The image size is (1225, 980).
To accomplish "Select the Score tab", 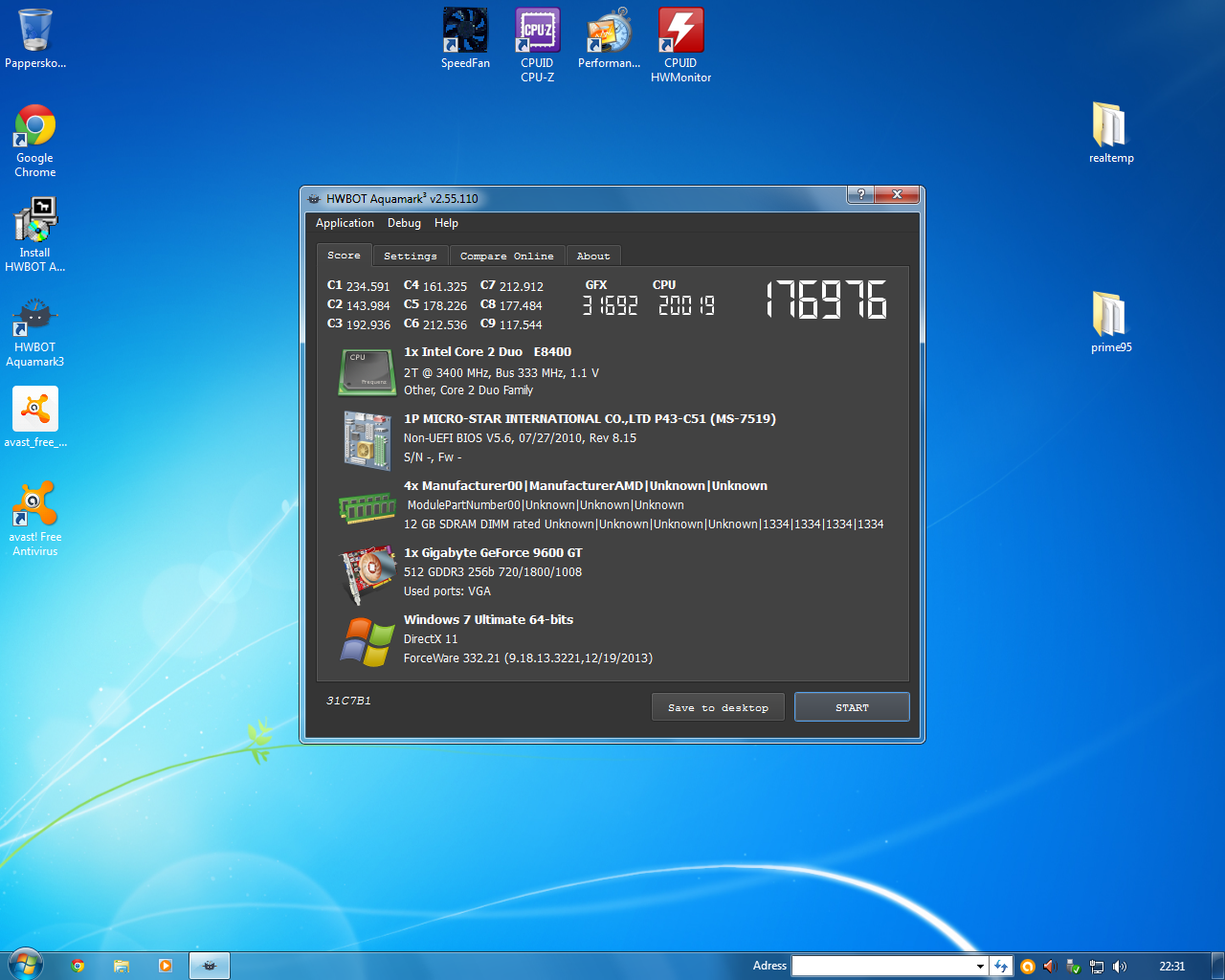I will click(344, 256).
